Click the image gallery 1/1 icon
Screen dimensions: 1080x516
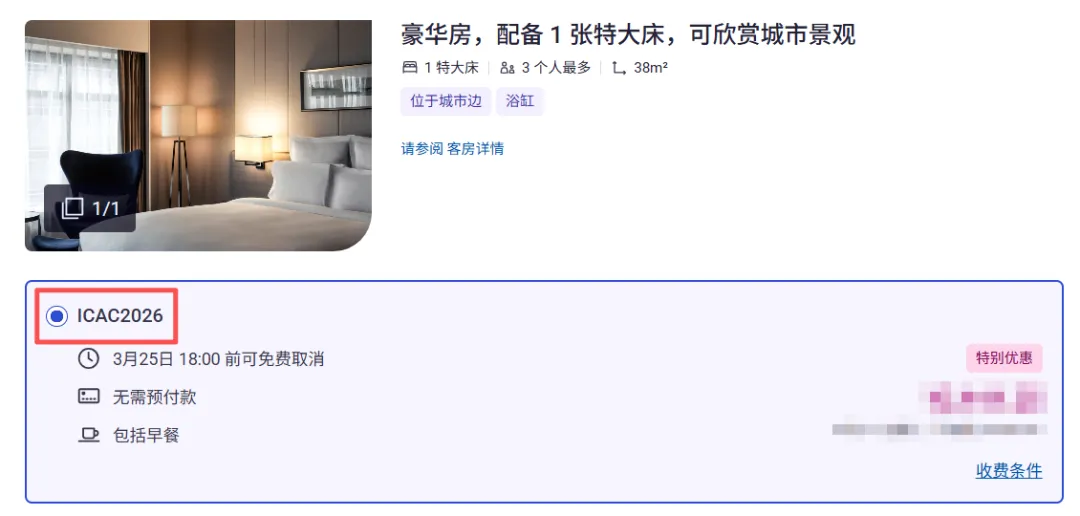(90, 208)
